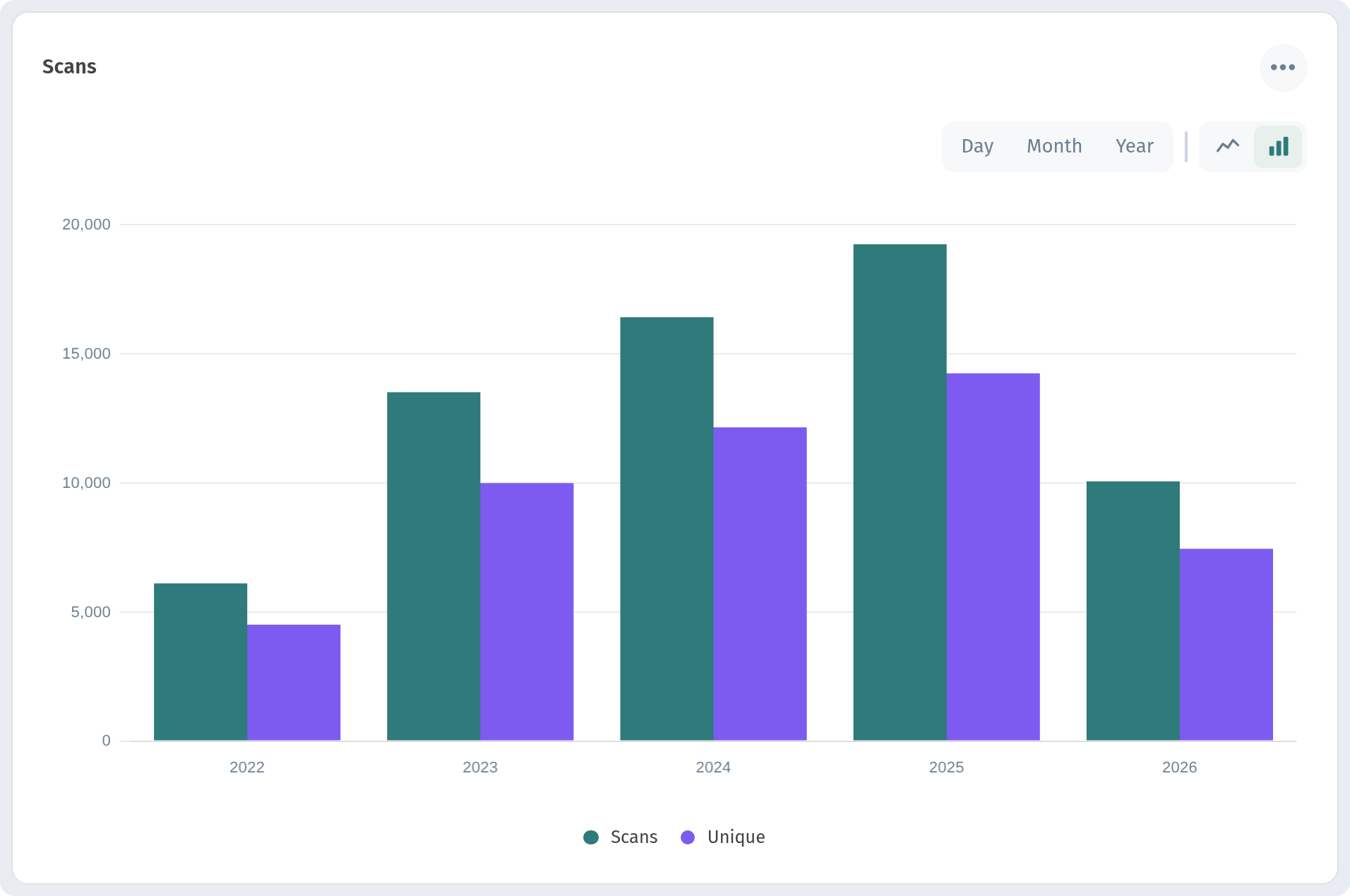This screenshot has height=896, width=1350.
Task: Click the 2023 Unique bar
Action: (527, 611)
